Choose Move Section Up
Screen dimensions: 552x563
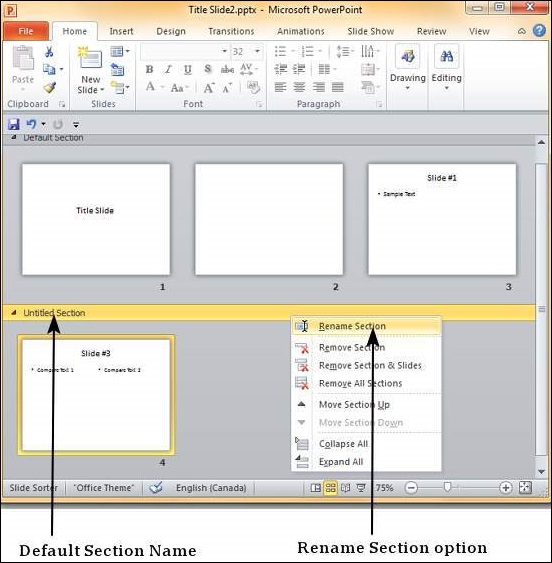tap(366, 405)
